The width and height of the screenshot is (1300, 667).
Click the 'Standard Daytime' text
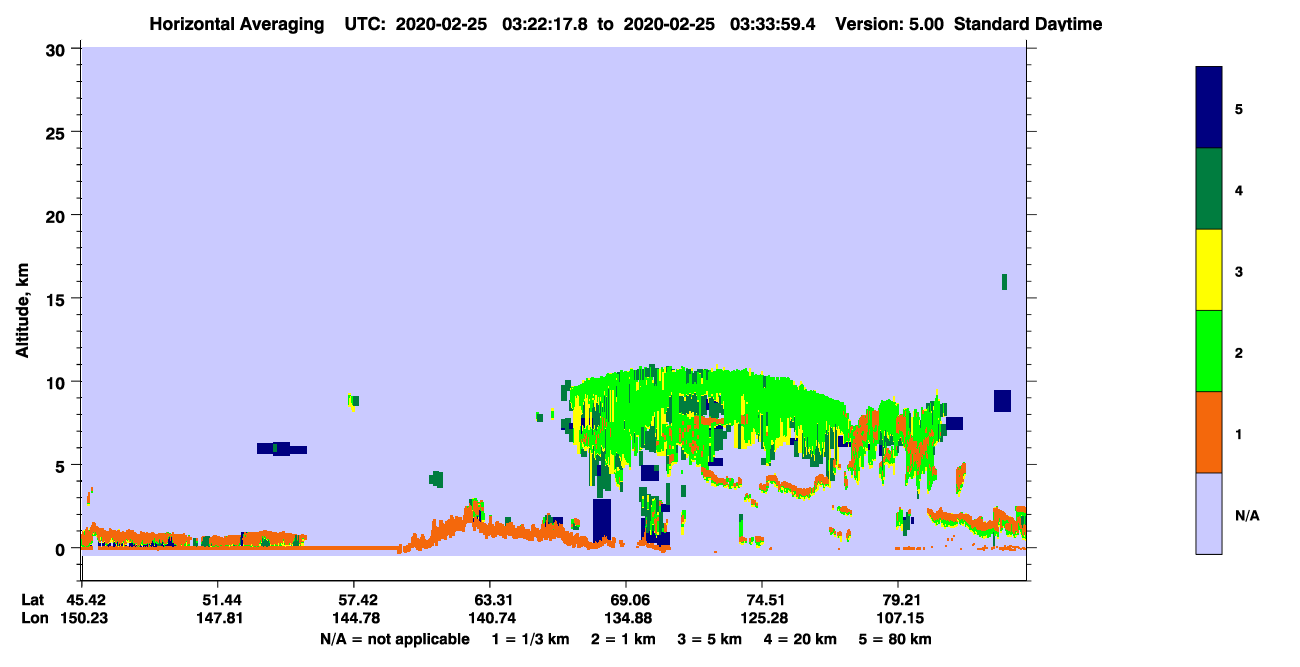point(1028,24)
